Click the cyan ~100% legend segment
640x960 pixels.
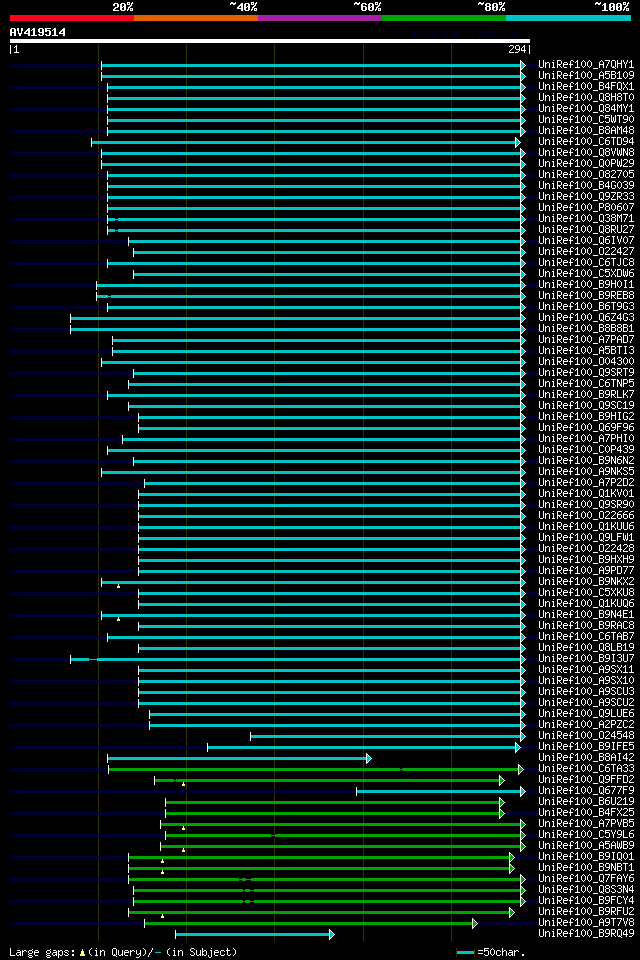pyautogui.click(x=568, y=18)
